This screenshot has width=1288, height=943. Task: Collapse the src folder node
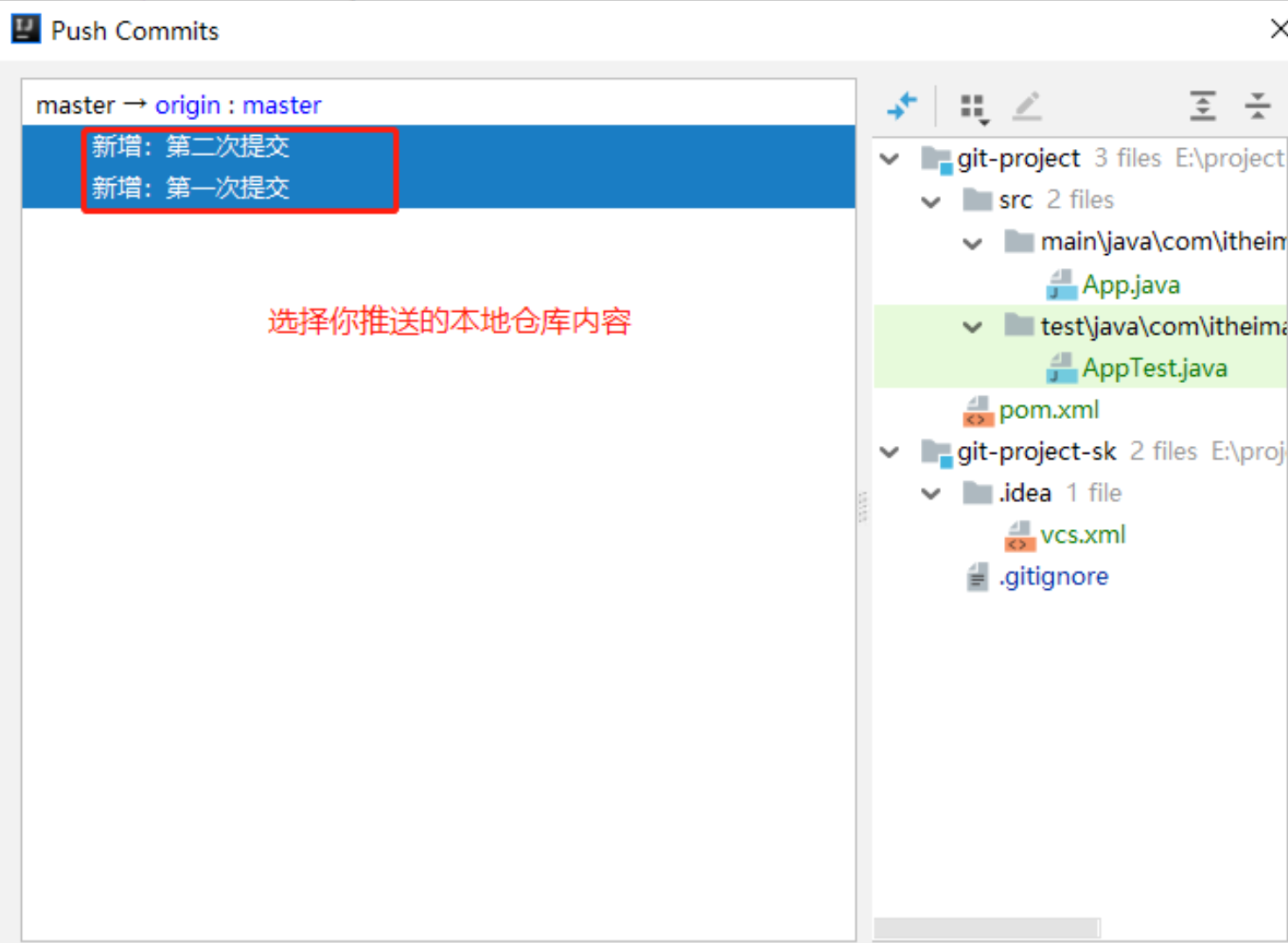pyautogui.click(x=931, y=202)
